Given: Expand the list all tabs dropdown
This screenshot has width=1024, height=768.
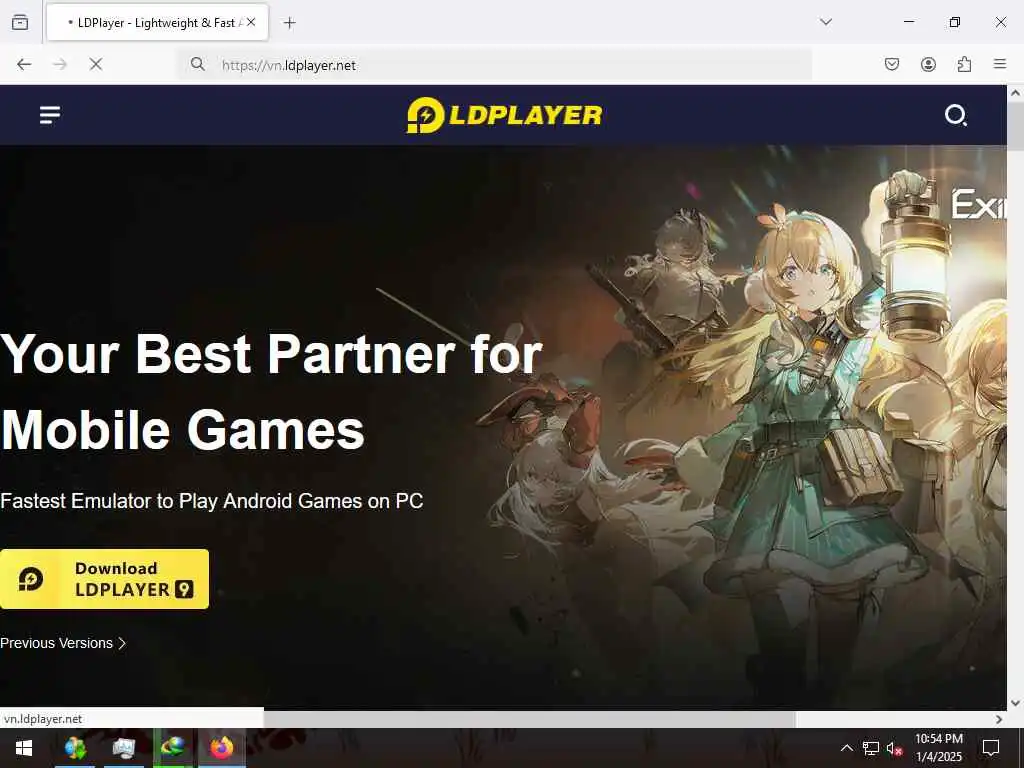Looking at the screenshot, I should tap(826, 22).
